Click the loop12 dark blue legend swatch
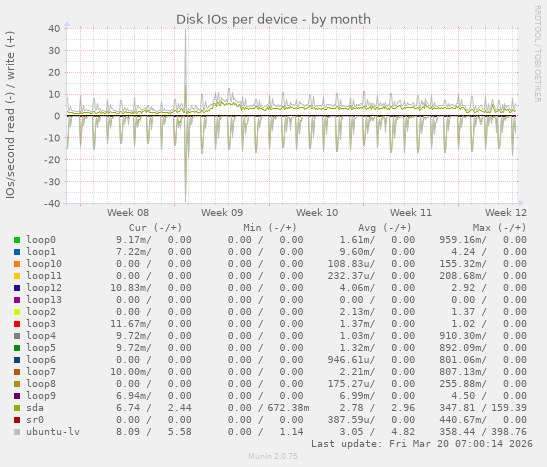547x467 pixels. [x=17, y=288]
